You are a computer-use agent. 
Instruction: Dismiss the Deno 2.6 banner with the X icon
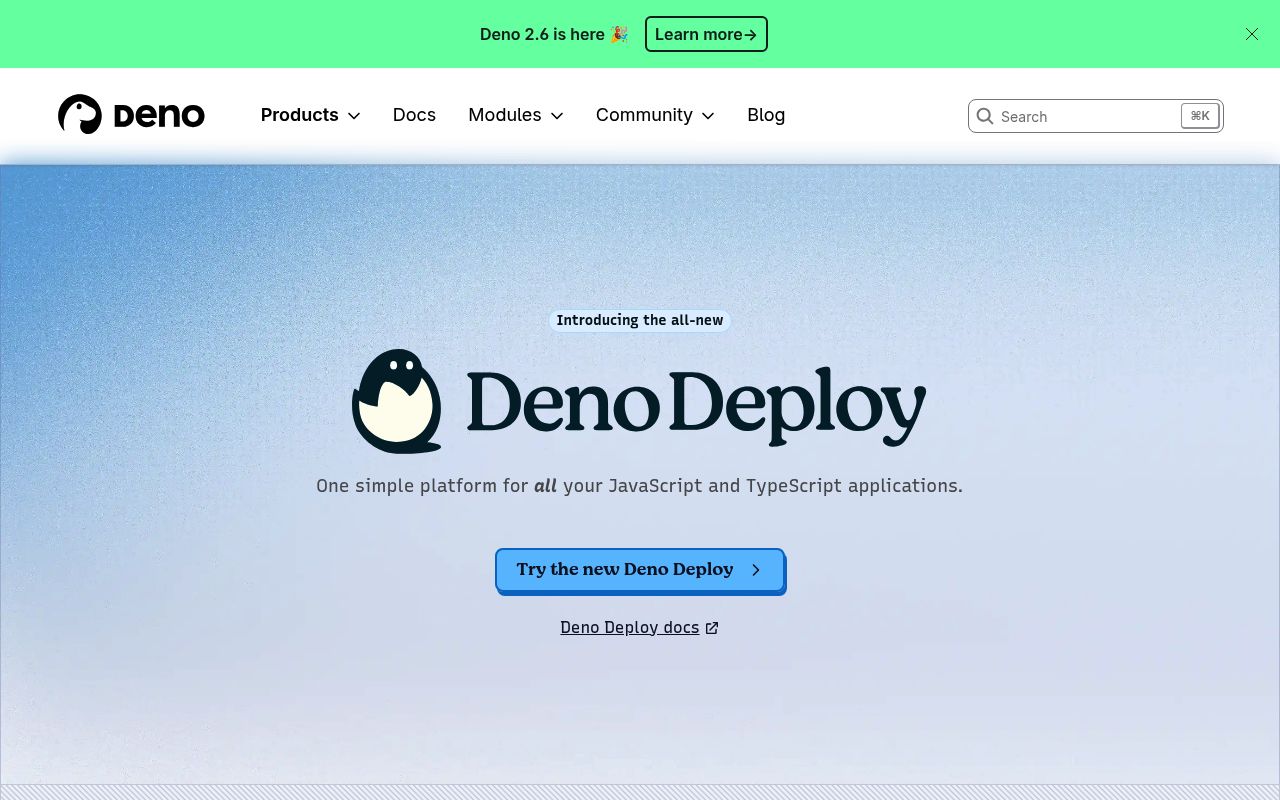(1252, 34)
